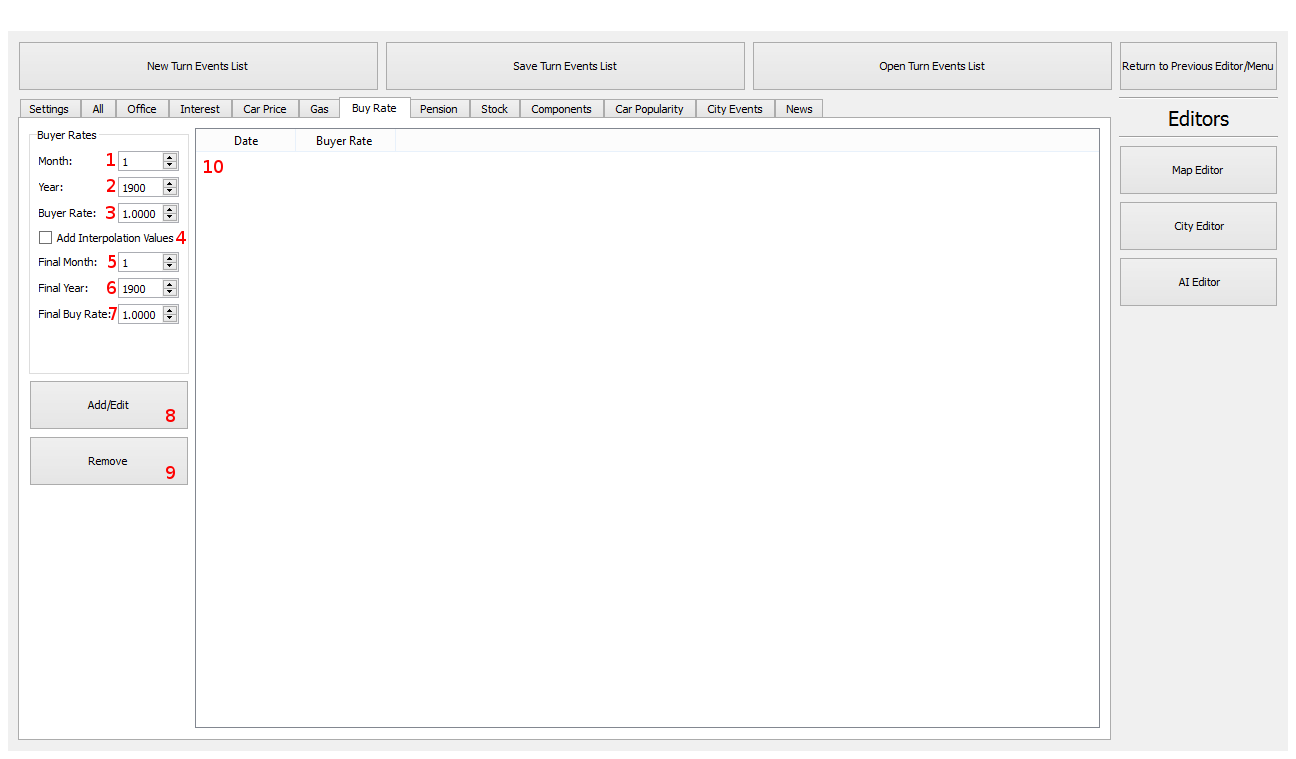Save Turn Events List
Screen dimensions: 1296x759
[x=565, y=66]
